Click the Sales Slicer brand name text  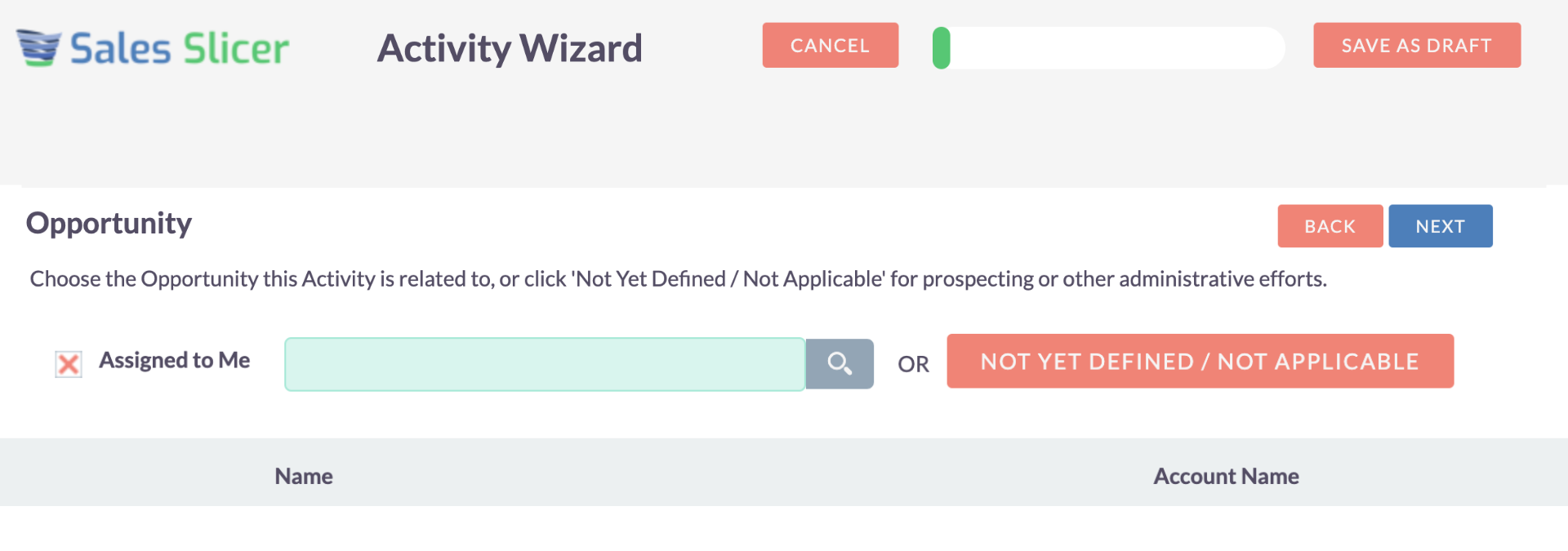tap(180, 48)
